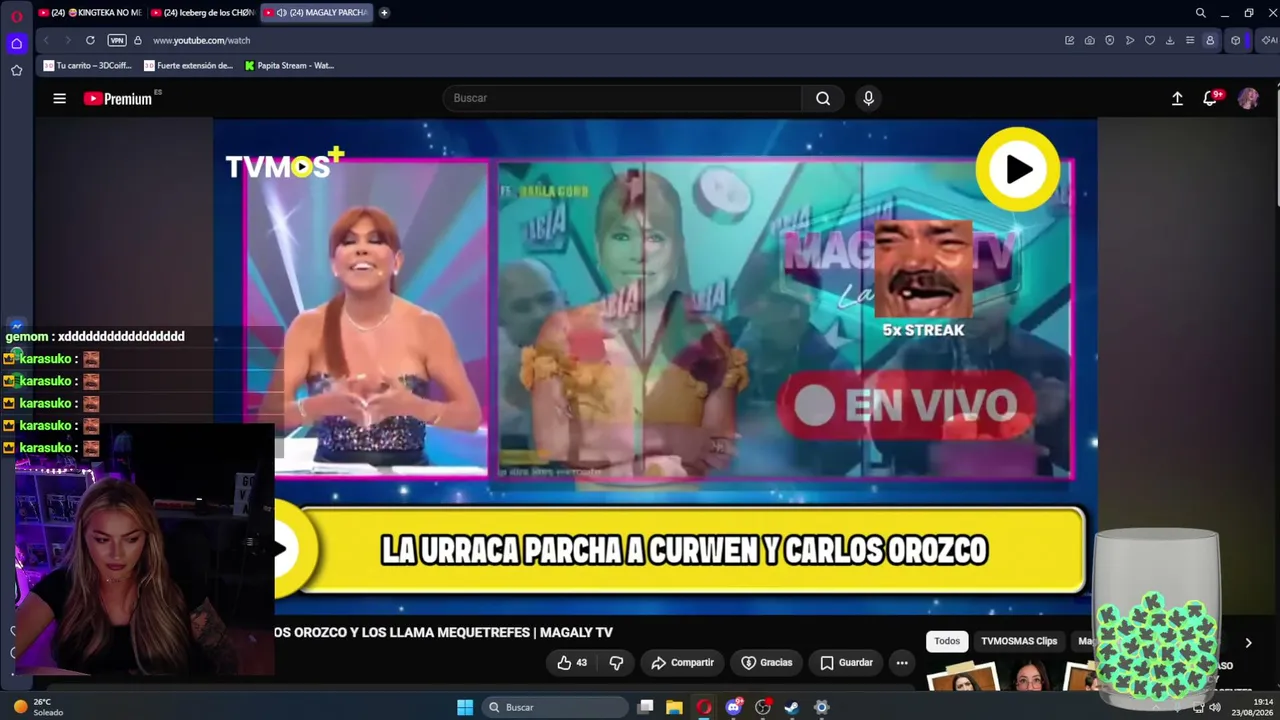Open File Explorer from taskbar

pyautogui.click(x=675, y=707)
